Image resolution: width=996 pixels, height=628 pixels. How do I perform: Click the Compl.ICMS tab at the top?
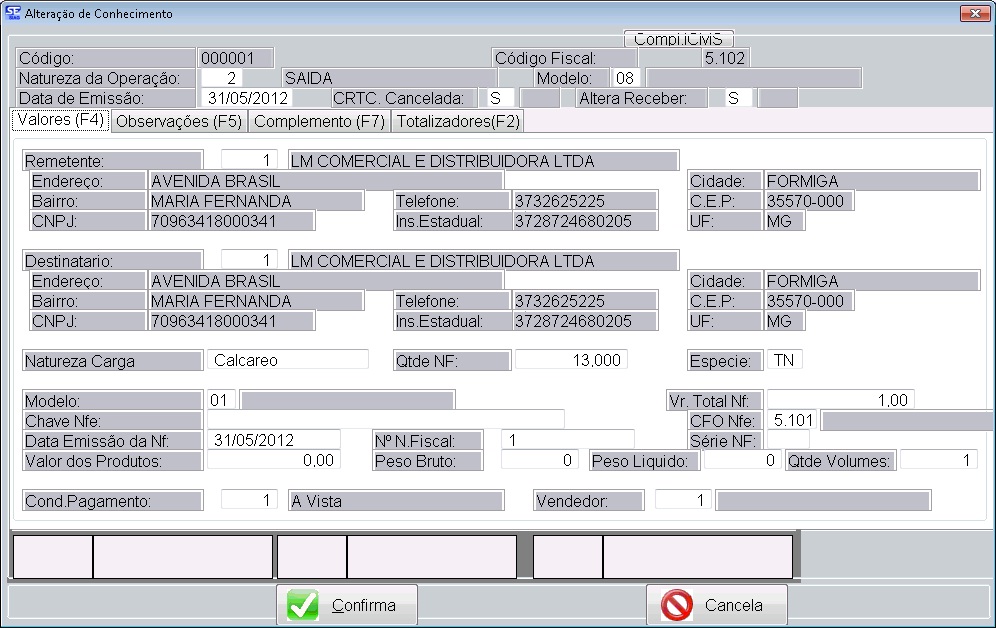click(x=678, y=39)
